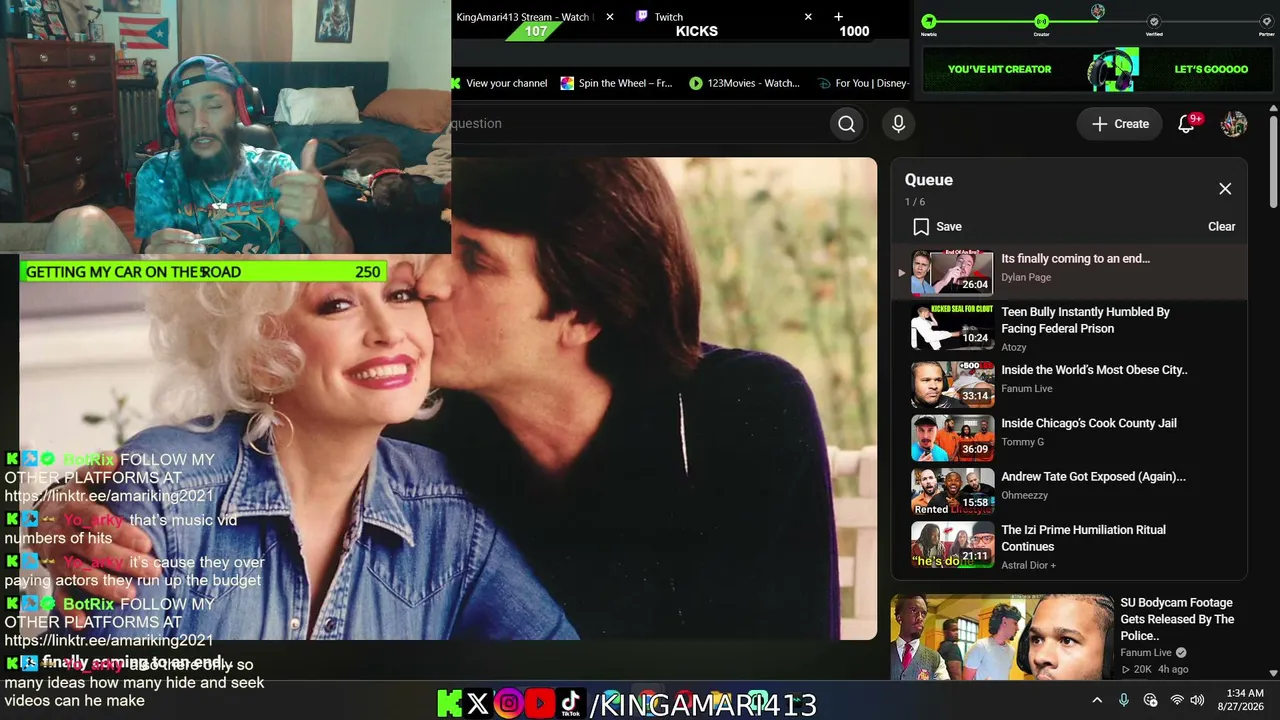The width and height of the screenshot is (1280, 720).
Task: Click the webcam overlay of the streamer
Action: point(225,127)
